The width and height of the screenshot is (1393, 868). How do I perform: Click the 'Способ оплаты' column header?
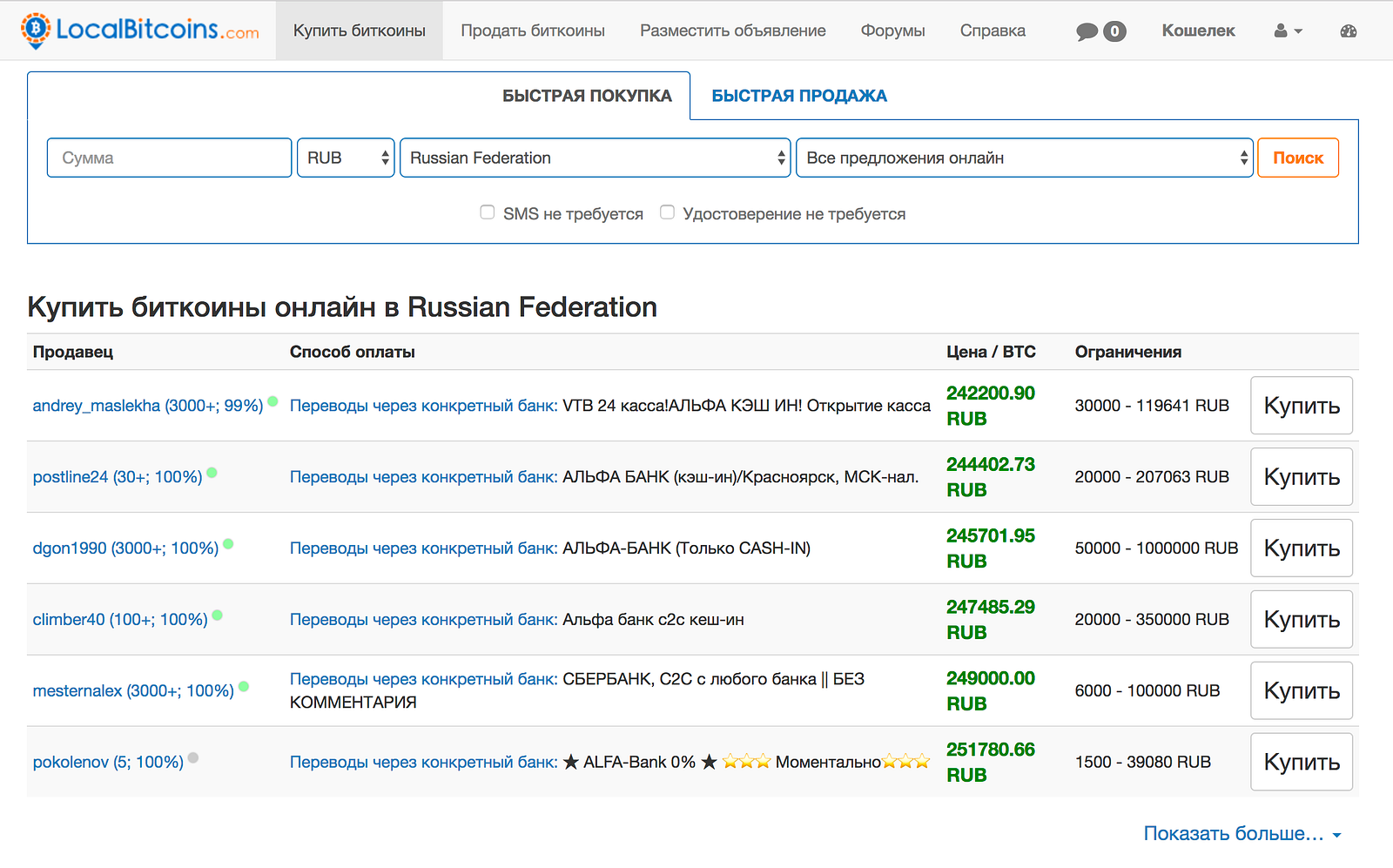353,352
